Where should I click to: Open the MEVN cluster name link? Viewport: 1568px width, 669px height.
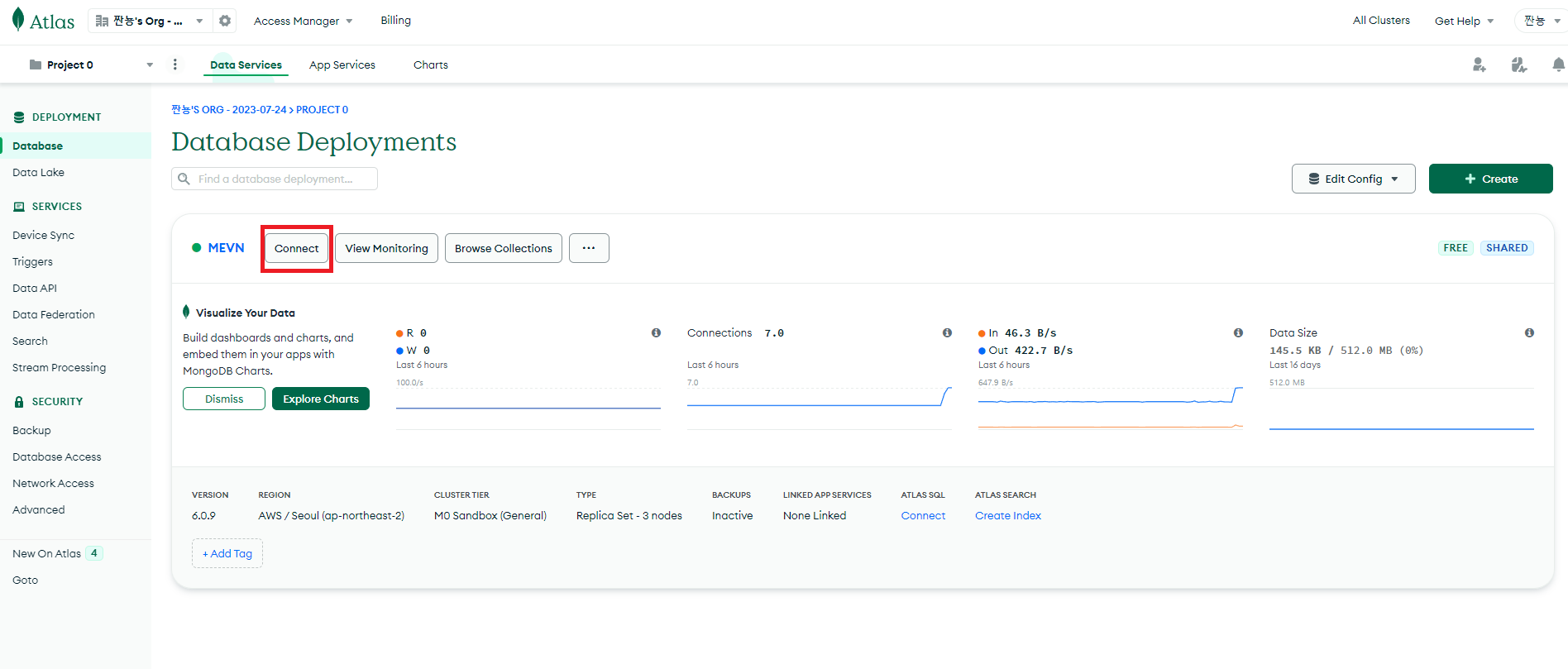(x=226, y=247)
